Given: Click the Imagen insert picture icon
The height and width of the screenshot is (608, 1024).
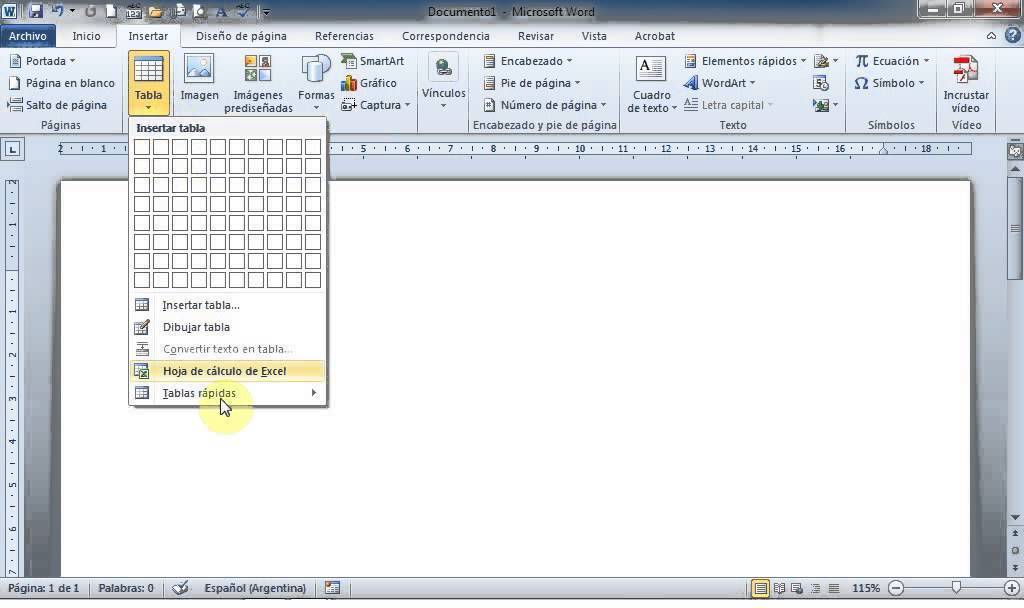Looking at the screenshot, I should pyautogui.click(x=199, y=78).
